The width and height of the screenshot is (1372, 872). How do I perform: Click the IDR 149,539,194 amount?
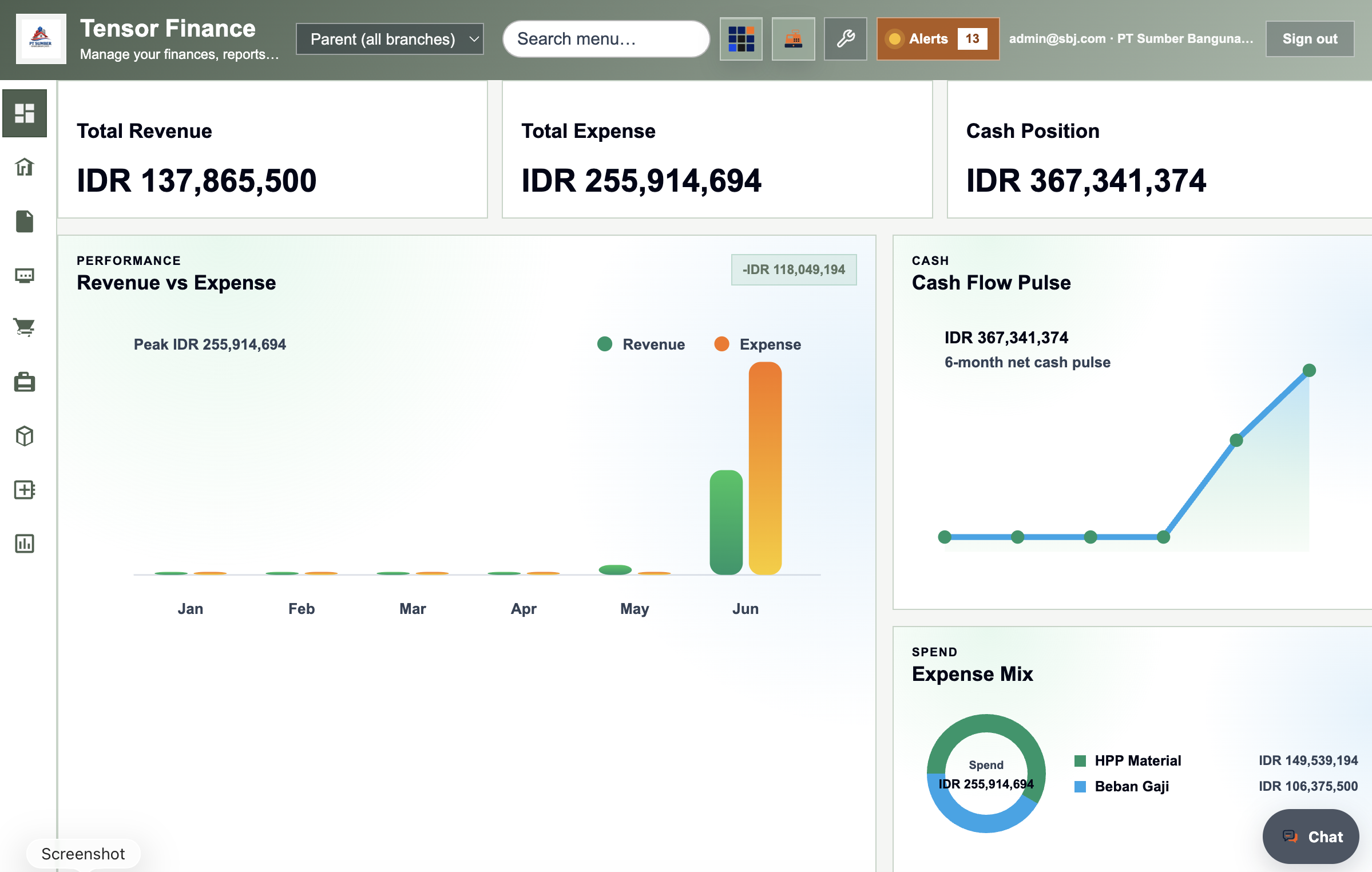coord(1308,760)
